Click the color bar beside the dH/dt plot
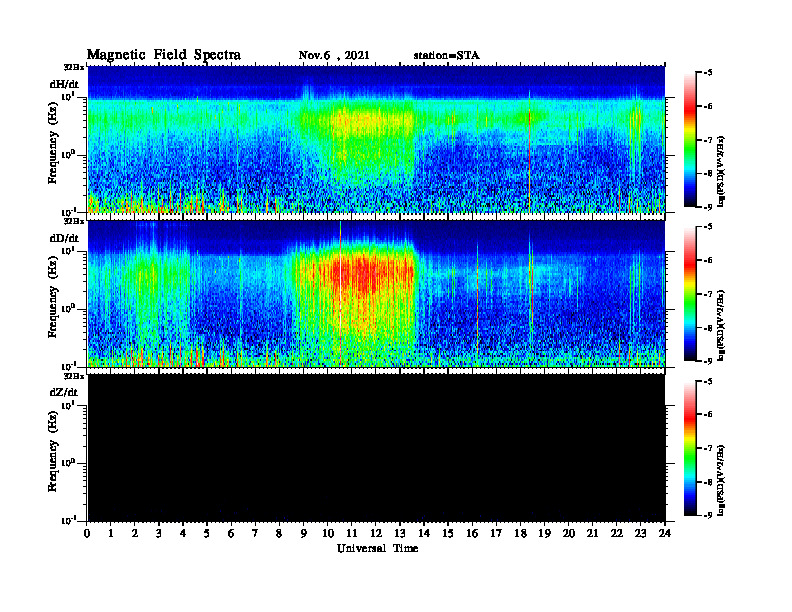Viewport: 792px width, 612px height. point(690,140)
